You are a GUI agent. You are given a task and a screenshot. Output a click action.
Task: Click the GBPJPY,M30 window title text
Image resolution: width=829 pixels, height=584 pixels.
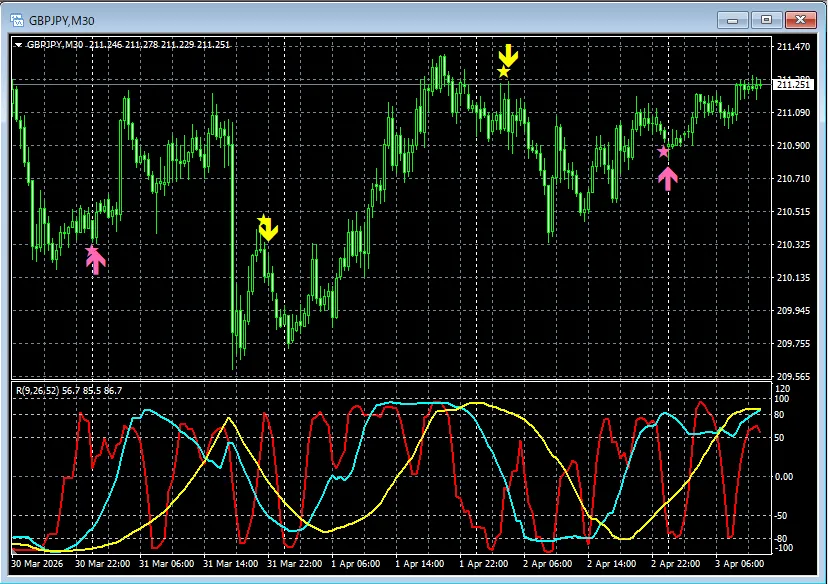(x=61, y=21)
